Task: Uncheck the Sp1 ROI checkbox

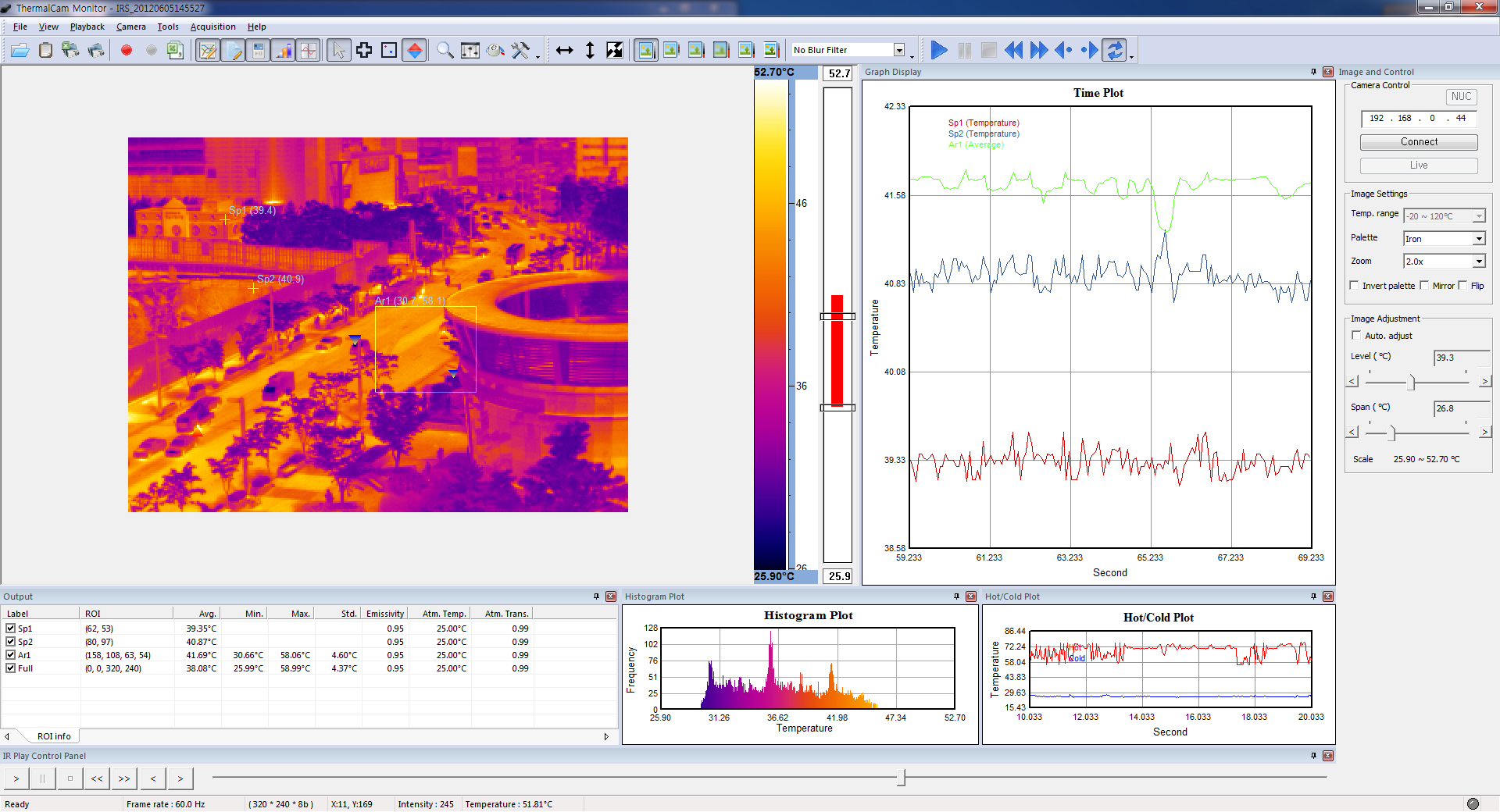Action: [x=11, y=629]
